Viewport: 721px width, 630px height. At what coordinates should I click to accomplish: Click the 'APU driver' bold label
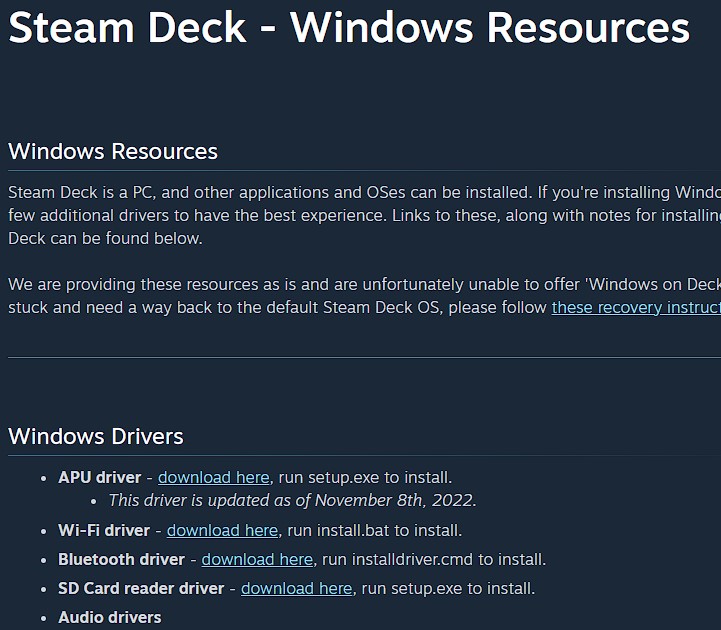[100, 477]
